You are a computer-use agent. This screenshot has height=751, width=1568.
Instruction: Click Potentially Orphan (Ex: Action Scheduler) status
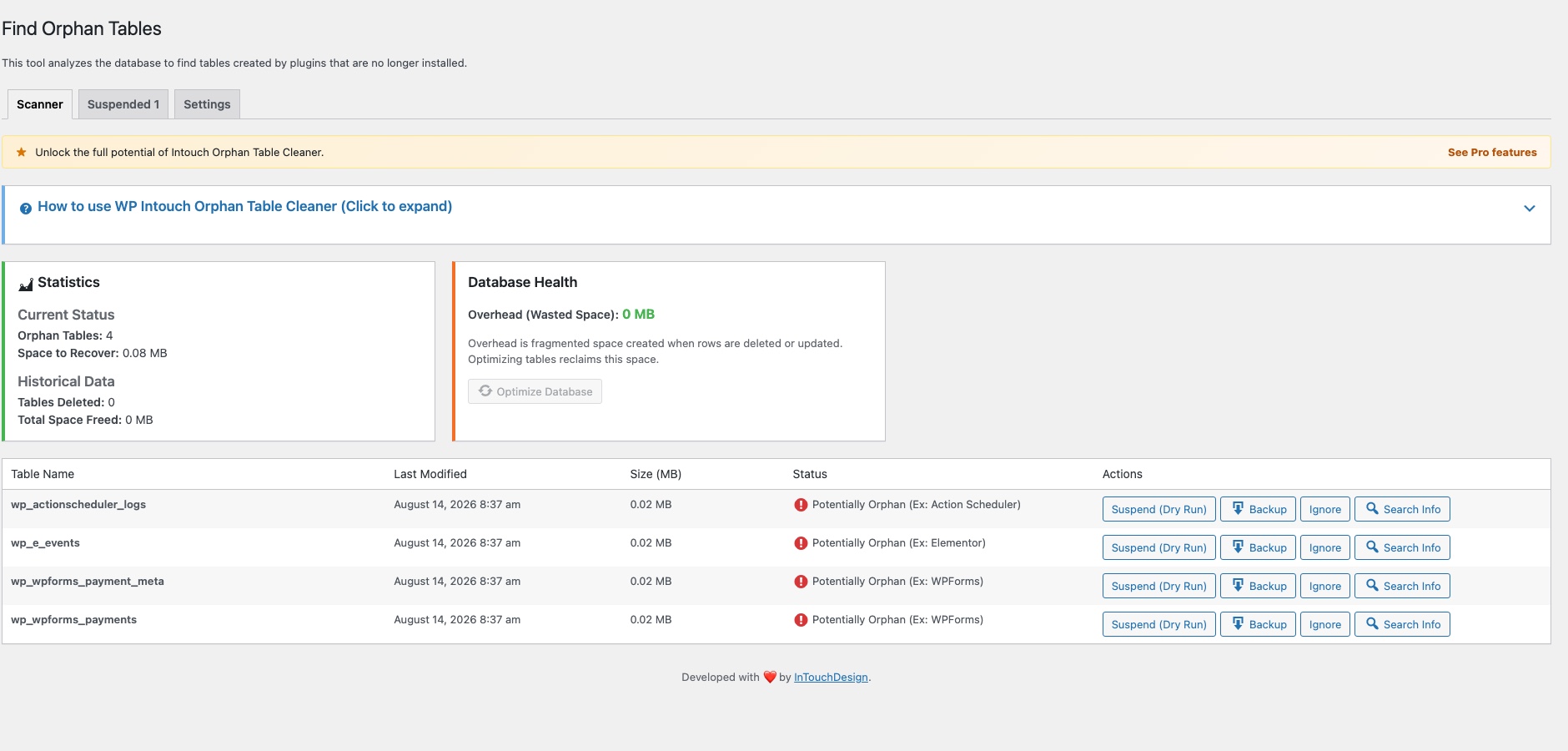click(917, 504)
